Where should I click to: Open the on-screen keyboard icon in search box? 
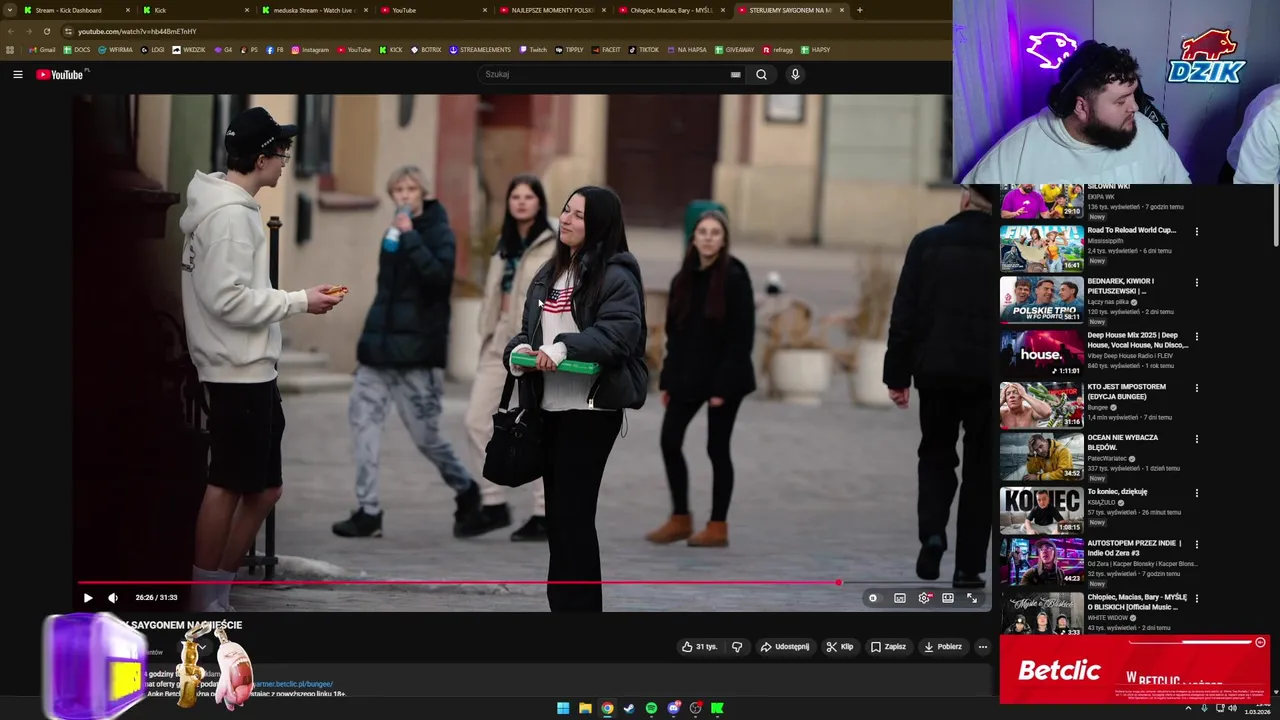click(736, 74)
